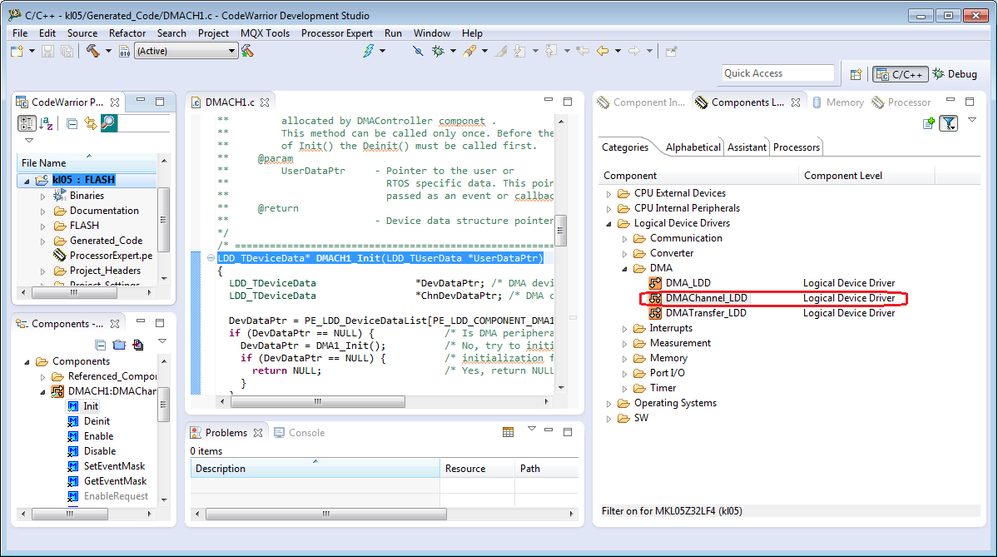Open the (Active) build configuration dropdown
The image size is (998, 557).
[186, 51]
